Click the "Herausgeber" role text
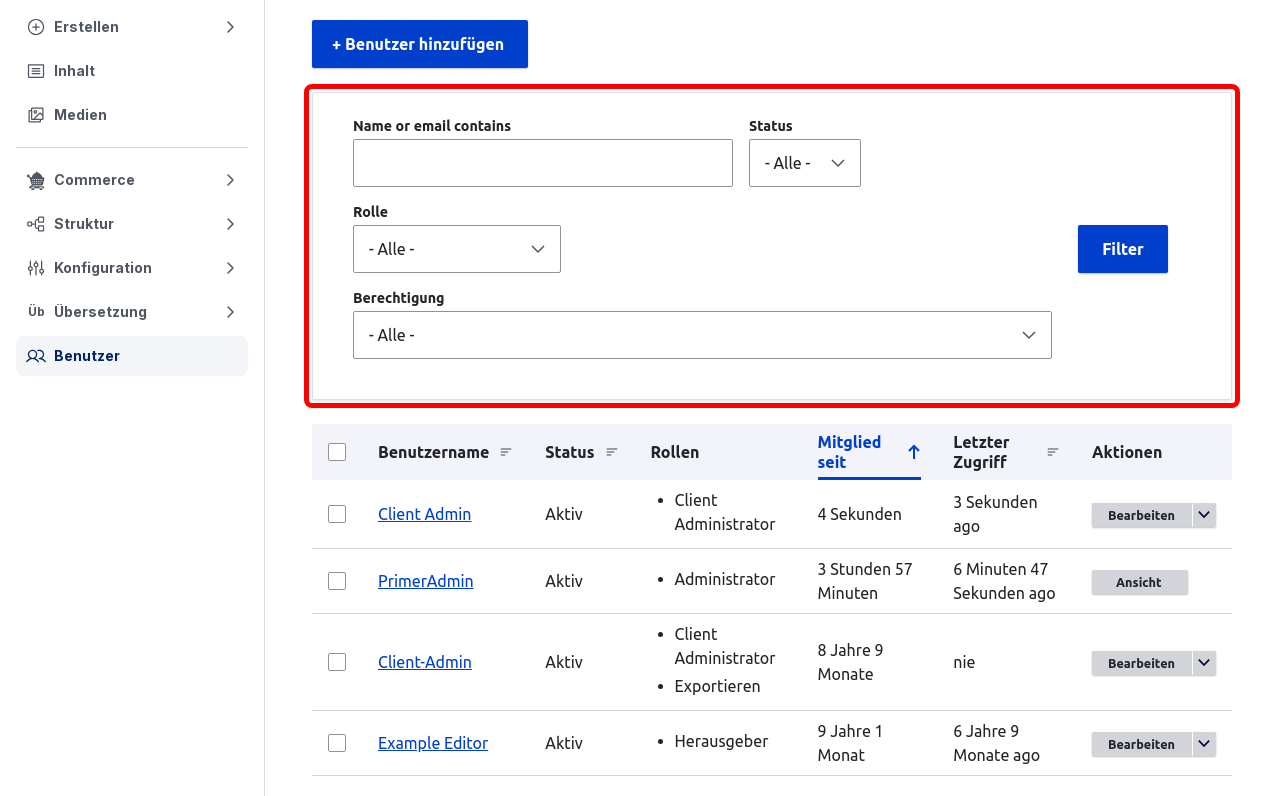Viewport: 1280px width, 796px height. click(x=722, y=741)
